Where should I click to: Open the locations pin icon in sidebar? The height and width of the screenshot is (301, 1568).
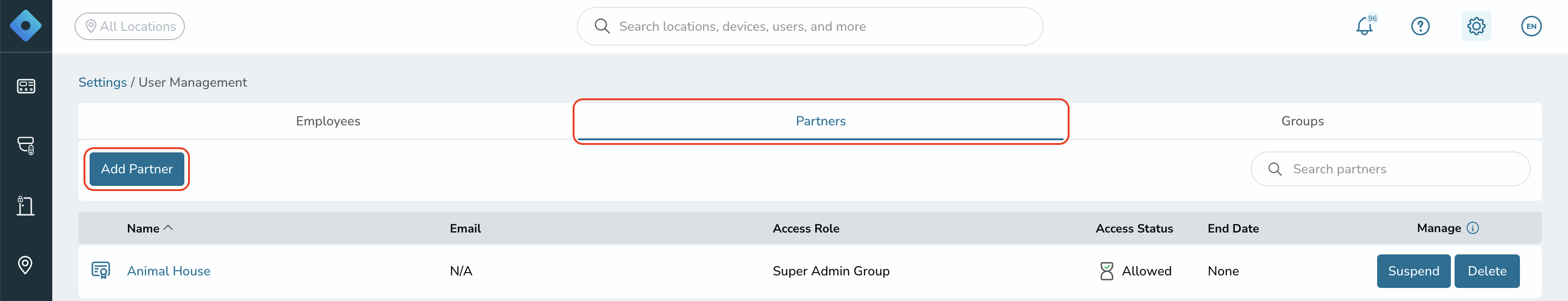(26, 265)
